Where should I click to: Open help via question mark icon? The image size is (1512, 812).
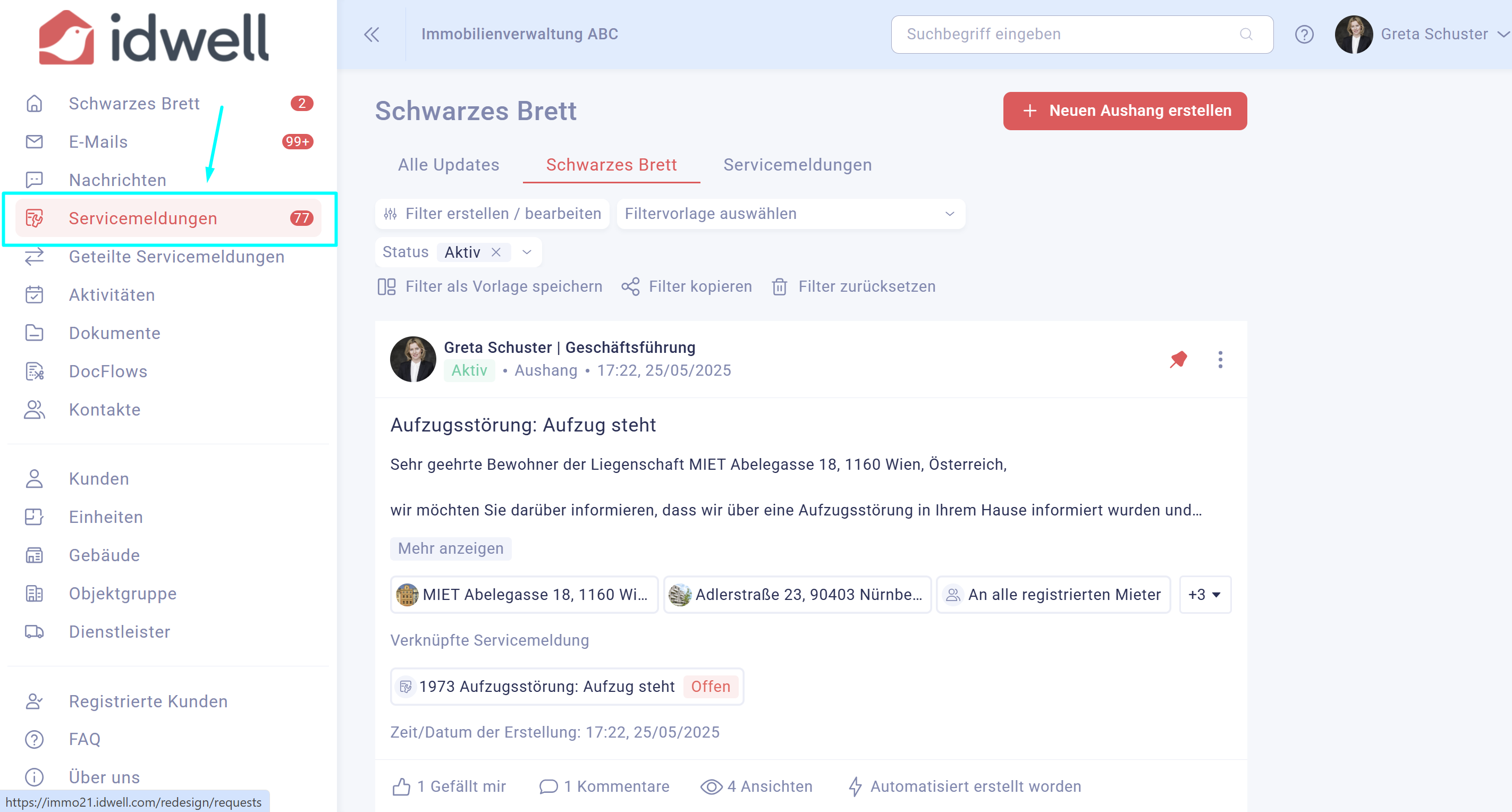1304,34
